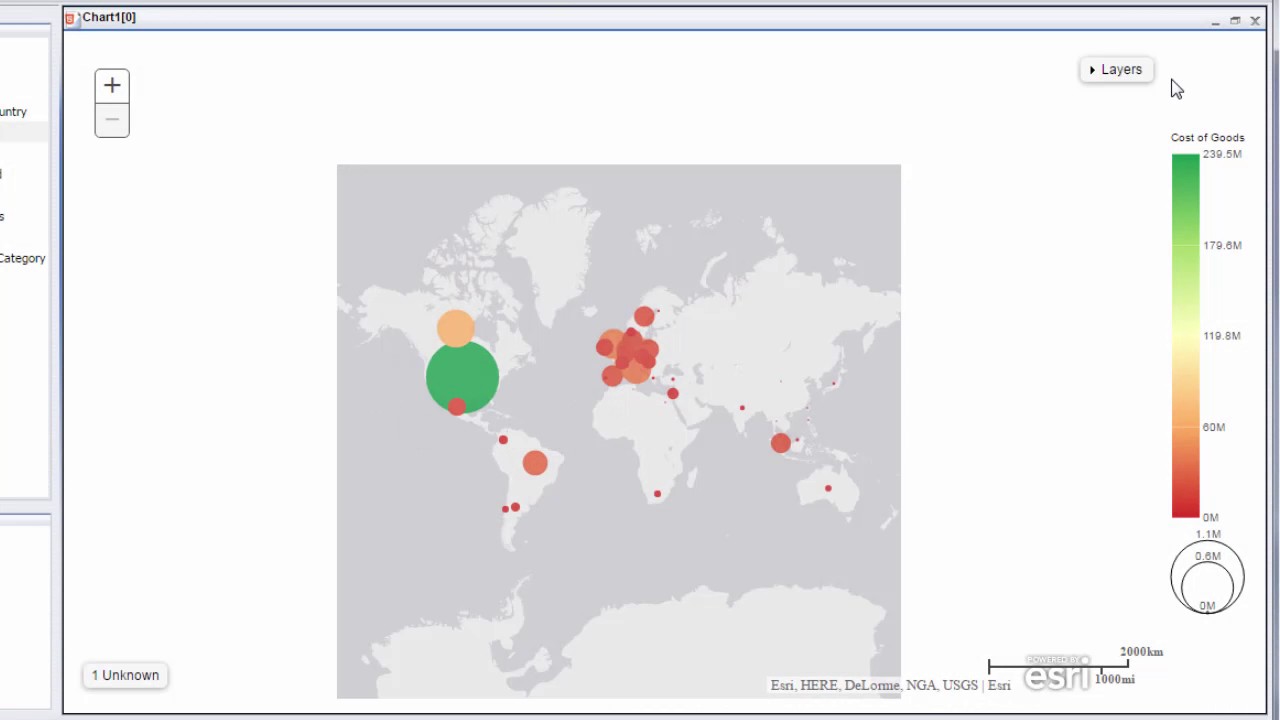This screenshot has height=720, width=1280.
Task: Click the esri logo
Action: point(1056,675)
